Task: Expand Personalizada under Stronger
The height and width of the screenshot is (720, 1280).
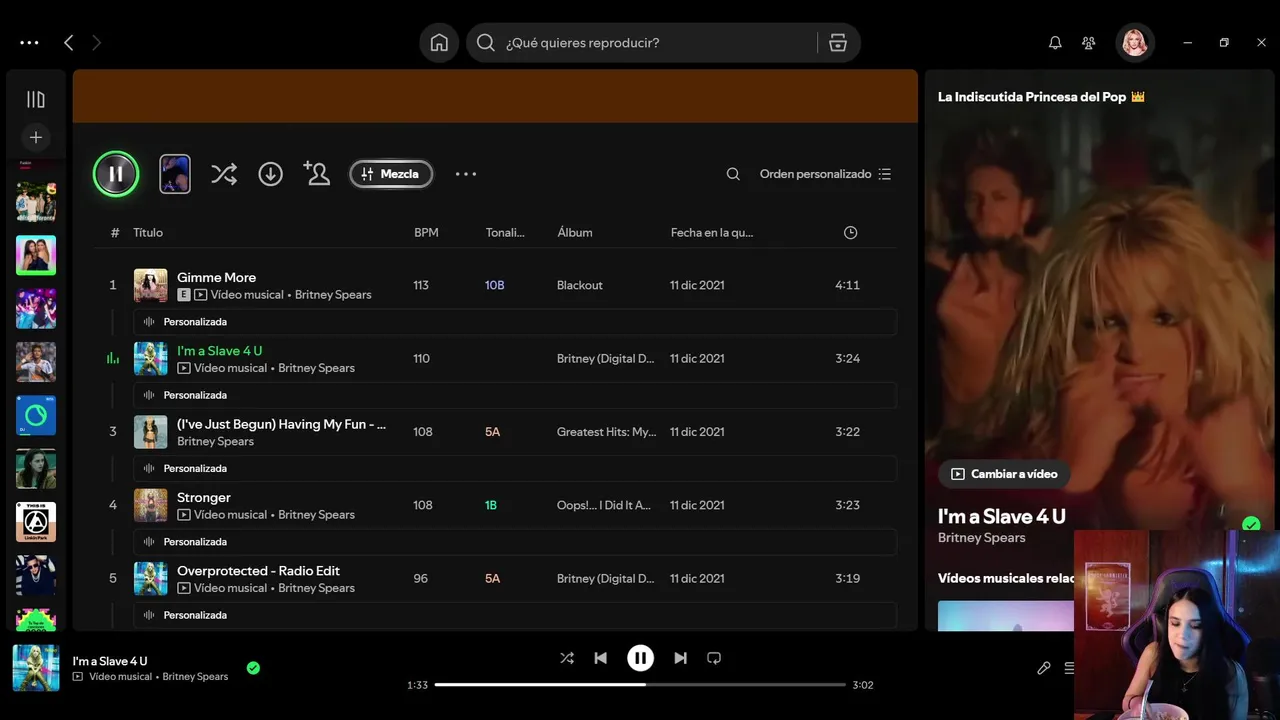Action: (x=515, y=541)
